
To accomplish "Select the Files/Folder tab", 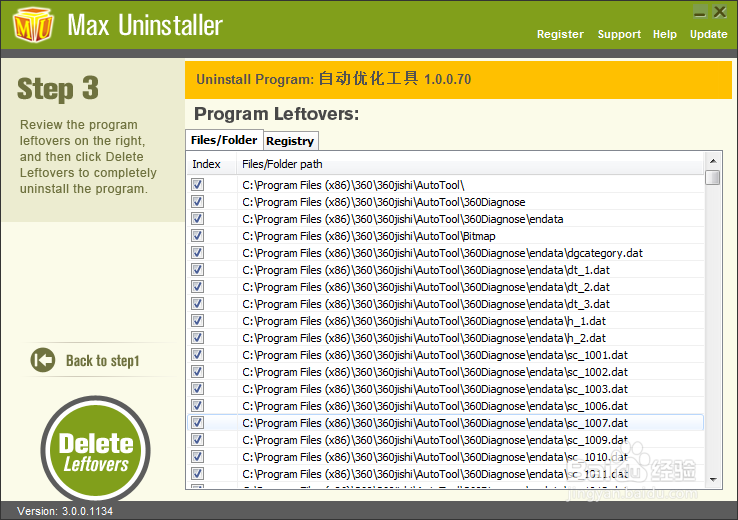I will 225,140.
